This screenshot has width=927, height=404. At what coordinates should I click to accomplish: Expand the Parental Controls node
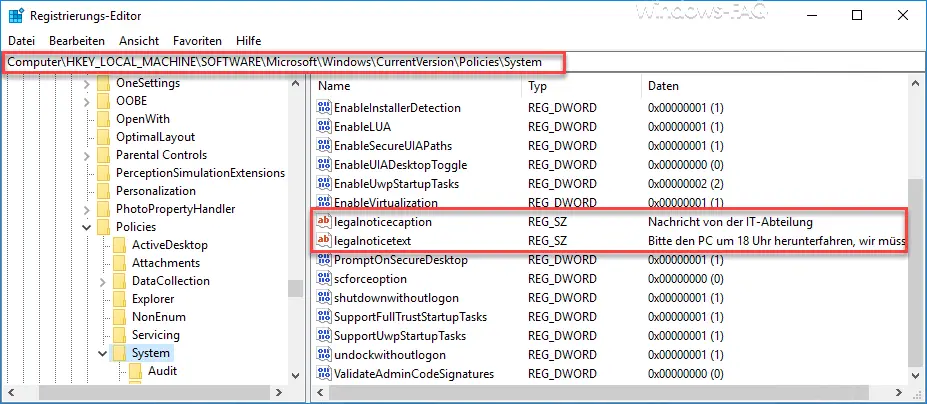pyautogui.click(x=87, y=155)
